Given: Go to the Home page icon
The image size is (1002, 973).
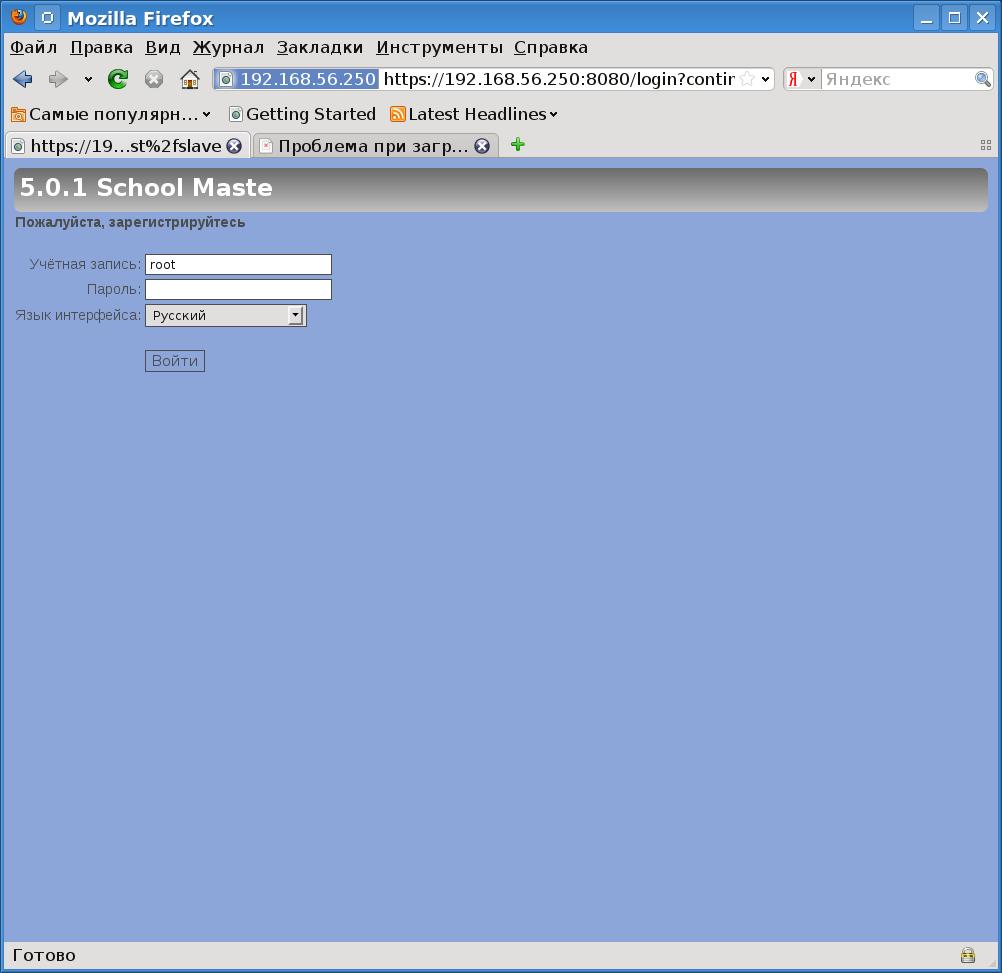Looking at the screenshot, I should [190, 79].
